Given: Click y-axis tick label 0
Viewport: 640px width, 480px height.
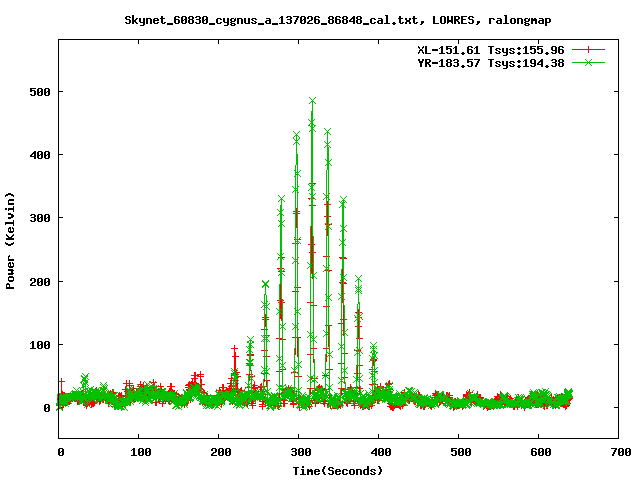Looking at the screenshot, I should [47, 408].
